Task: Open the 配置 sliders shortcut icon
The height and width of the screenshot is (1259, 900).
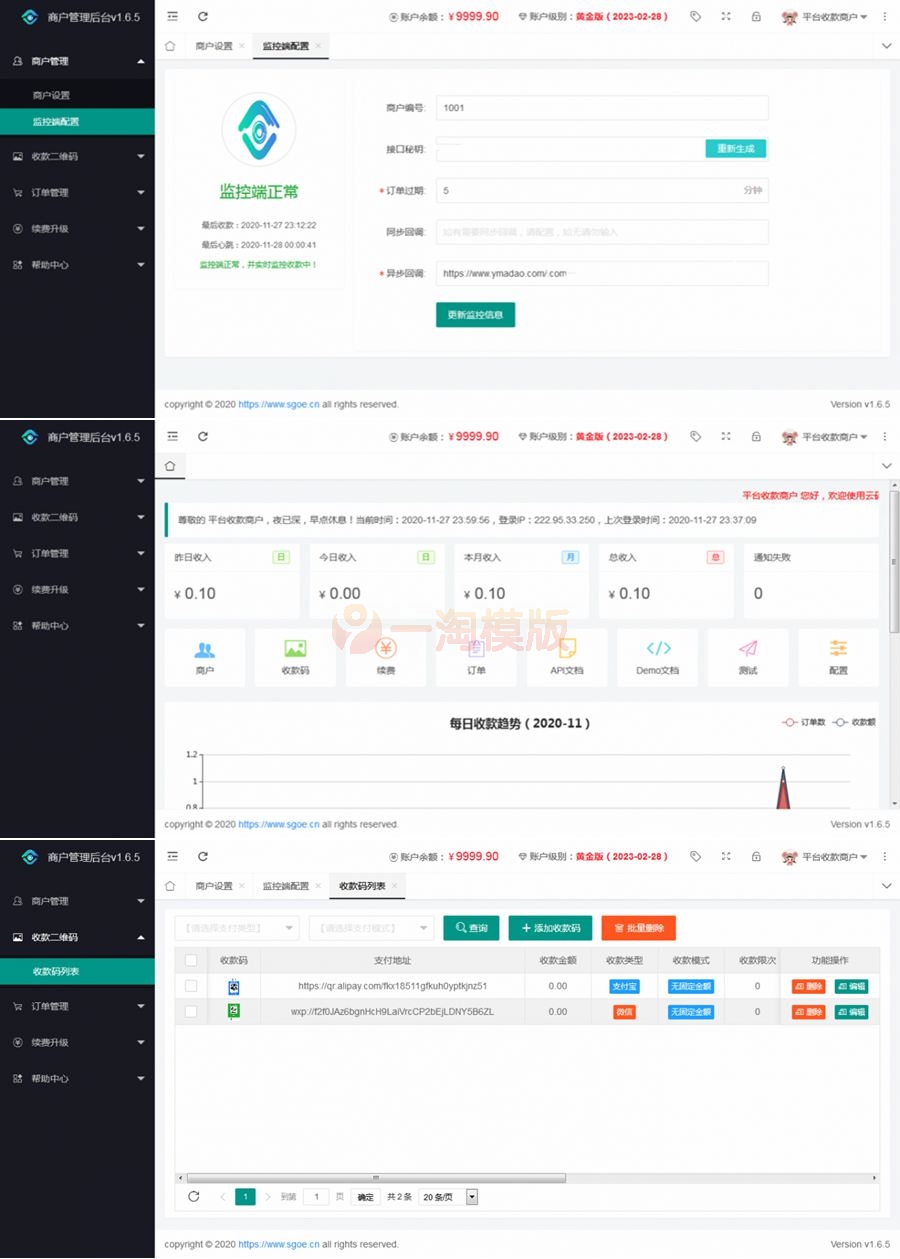Action: [838, 650]
